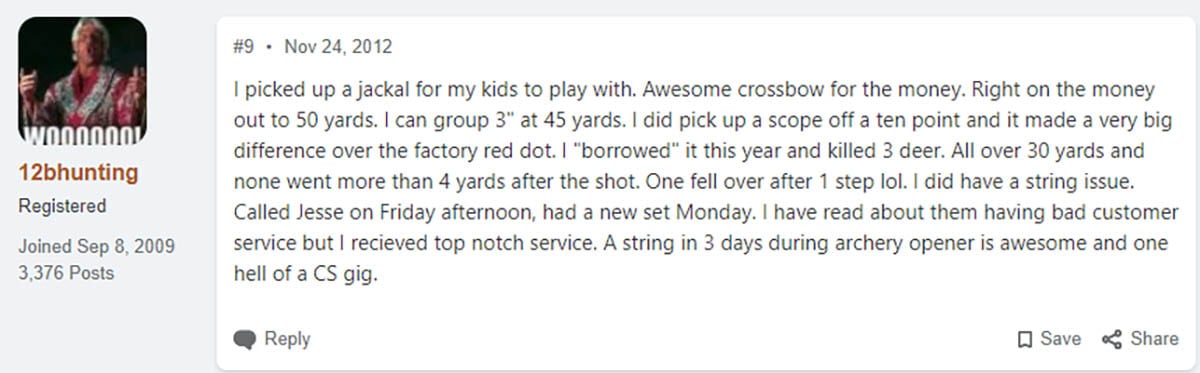Click the Joined Sep 8, 2009 text
The height and width of the screenshot is (373, 1200).
[x=82, y=246]
